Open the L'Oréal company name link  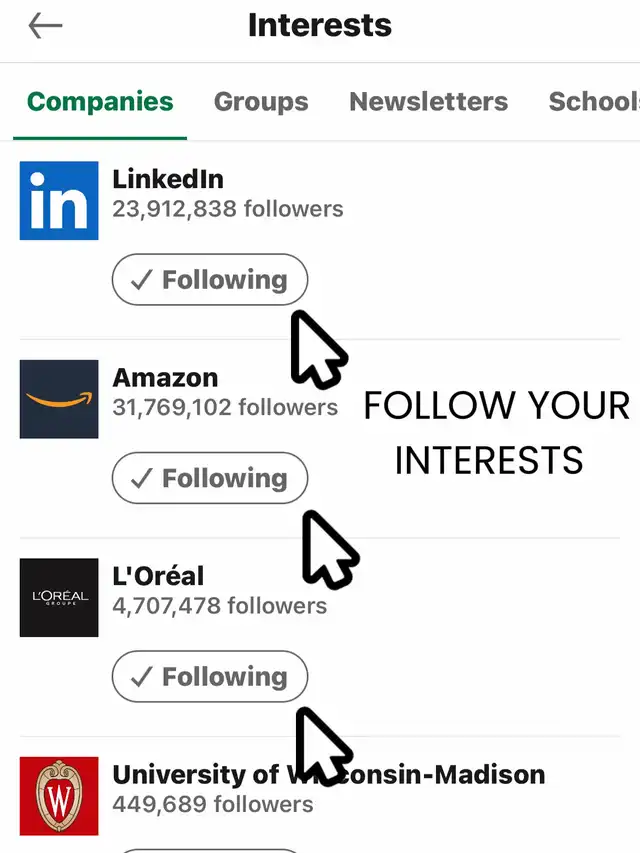click(158, 576)
